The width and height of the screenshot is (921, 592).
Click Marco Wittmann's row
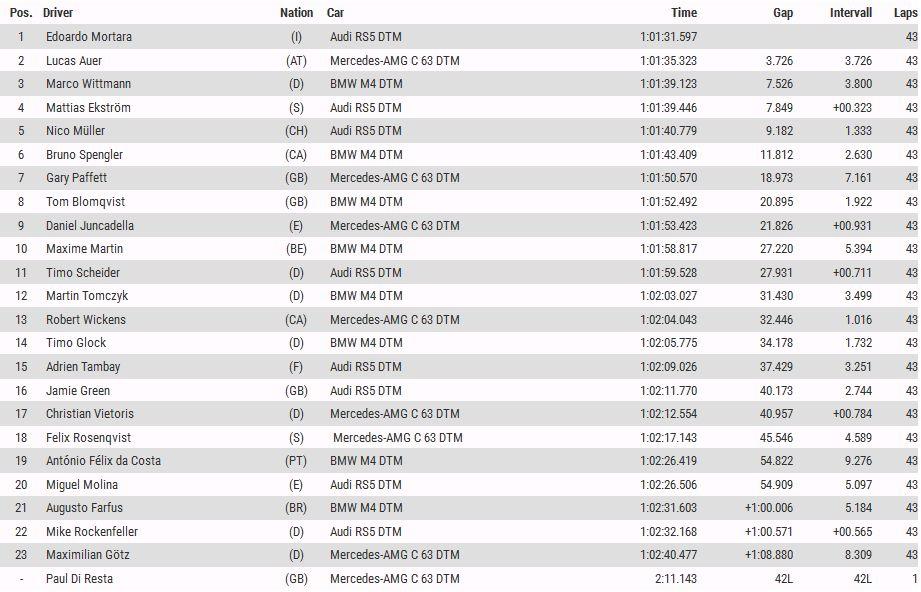coord(460,83)
